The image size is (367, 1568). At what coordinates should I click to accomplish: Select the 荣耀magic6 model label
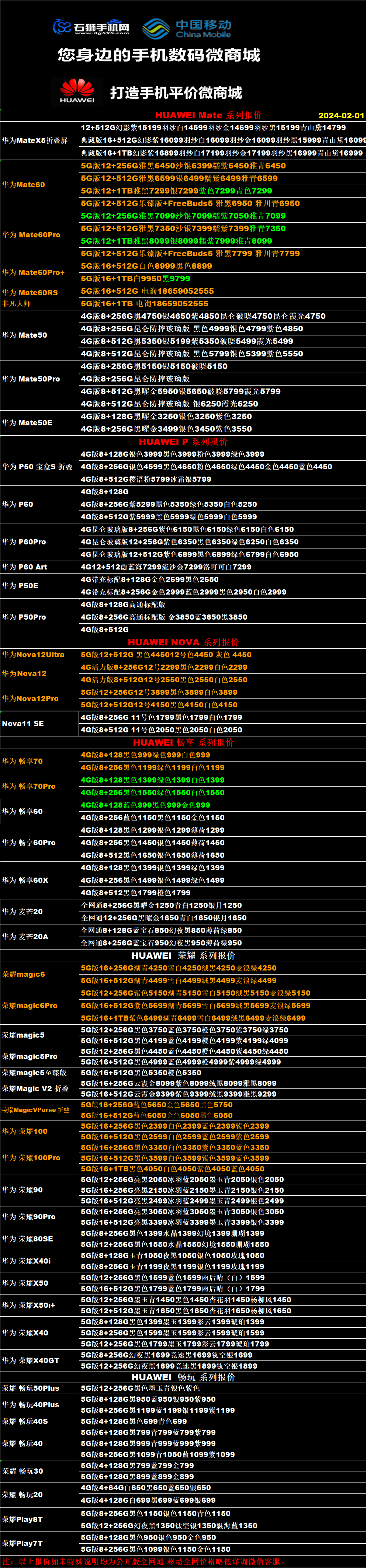point(23,974)
